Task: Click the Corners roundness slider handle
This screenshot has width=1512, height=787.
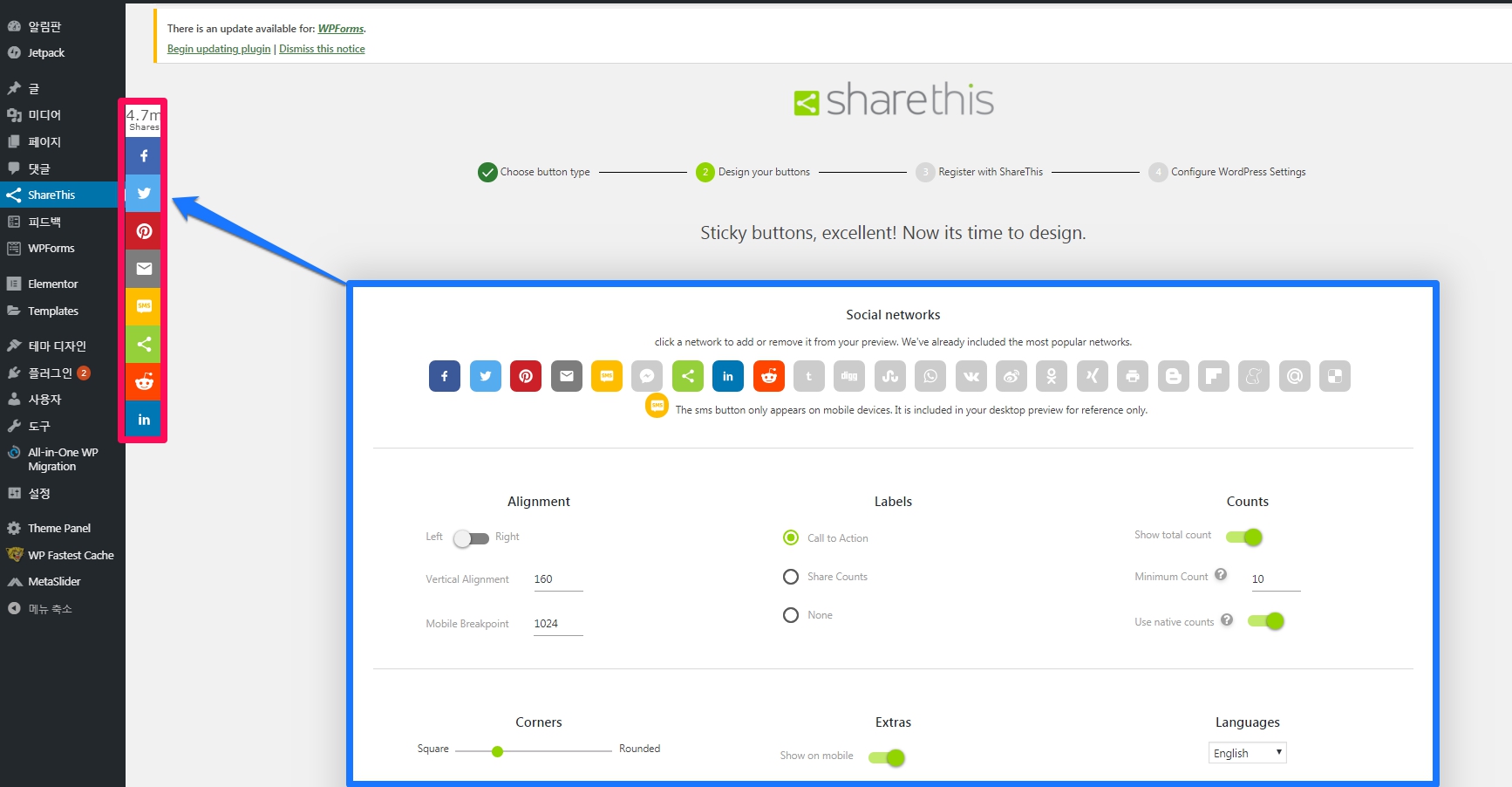Action: tap(497, 751)
